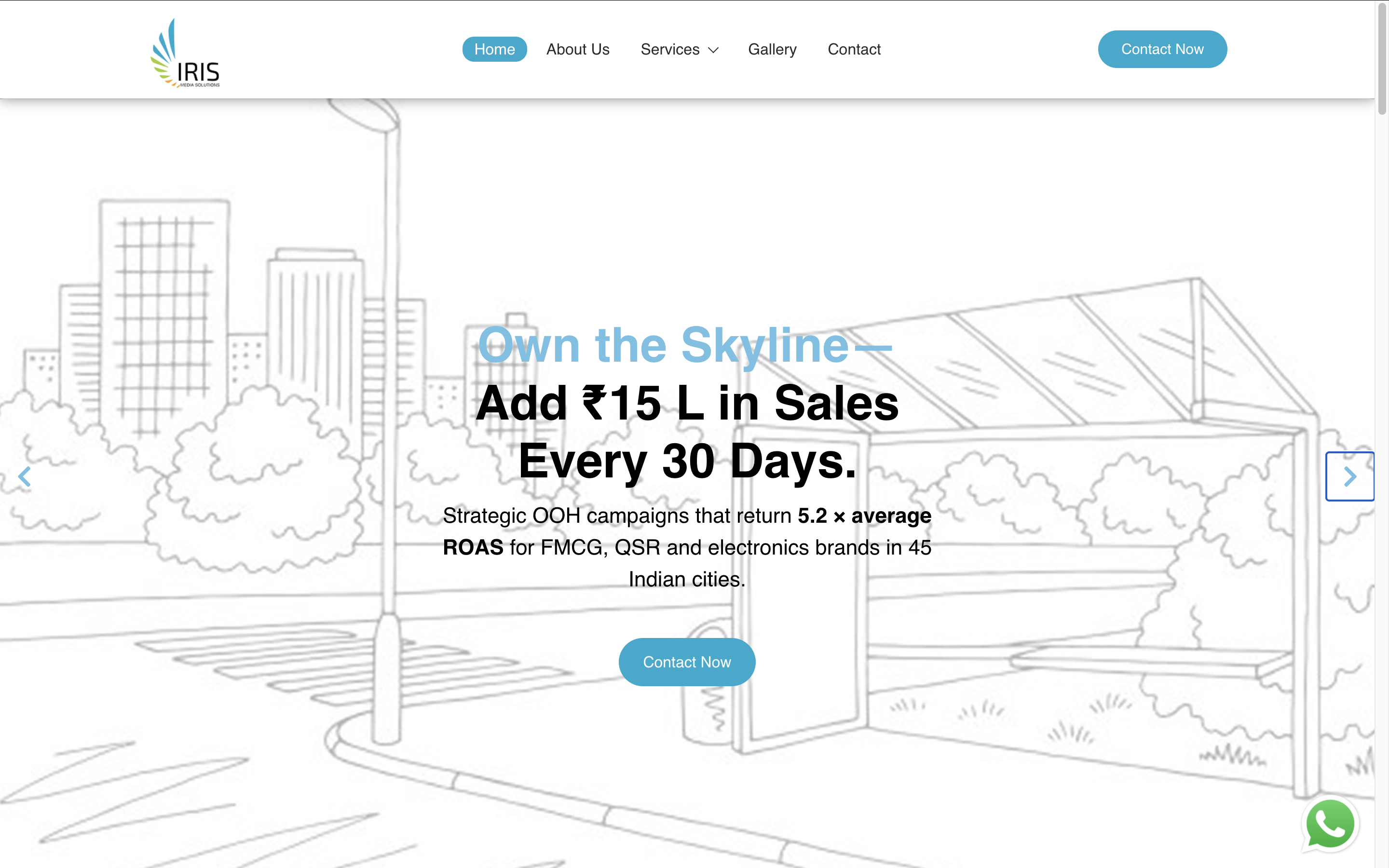1389x868 pixels.
Task: Open the Gallery page link
Action: 772,49
